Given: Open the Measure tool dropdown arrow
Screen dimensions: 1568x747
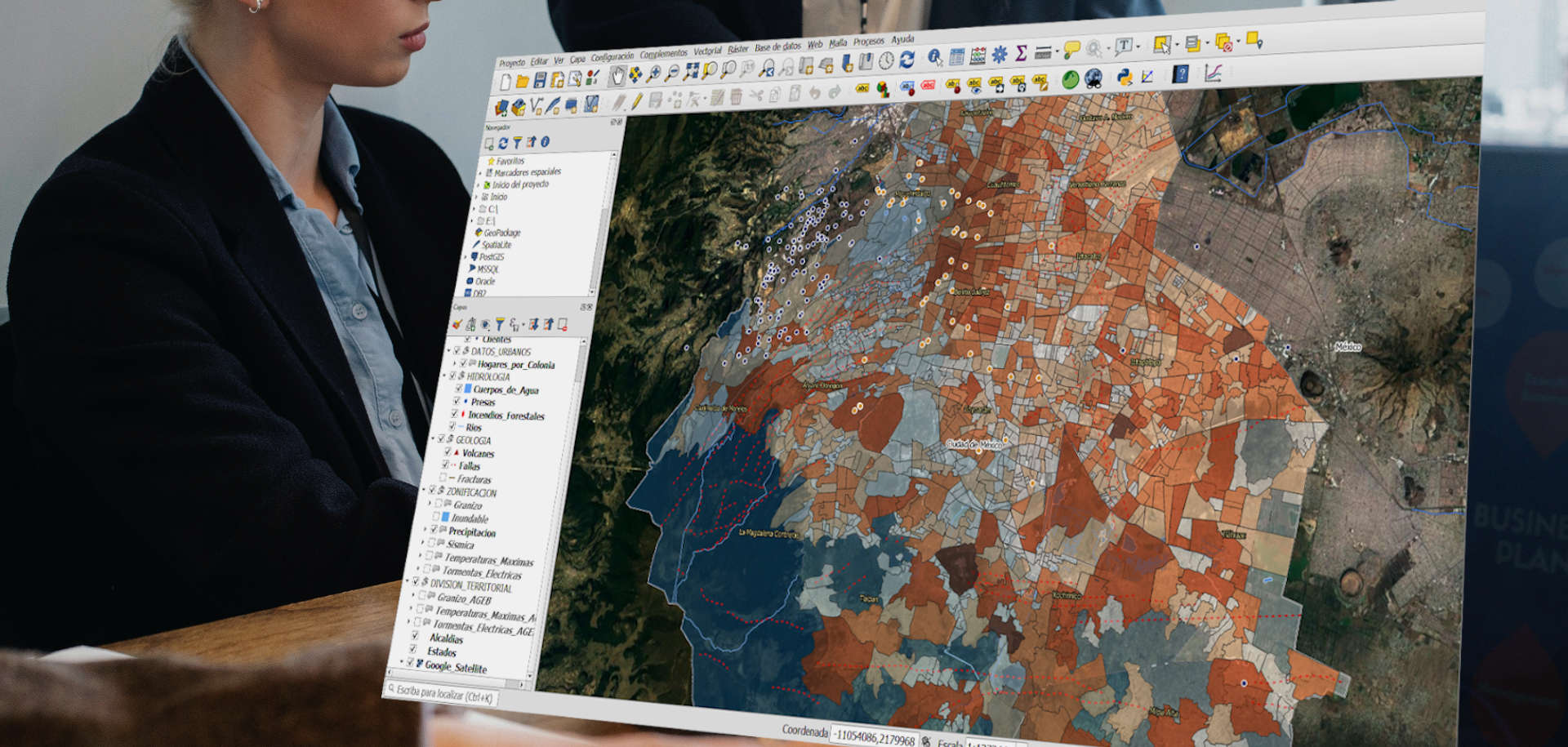Looking at the screenshot, I should click(1057, 51).
